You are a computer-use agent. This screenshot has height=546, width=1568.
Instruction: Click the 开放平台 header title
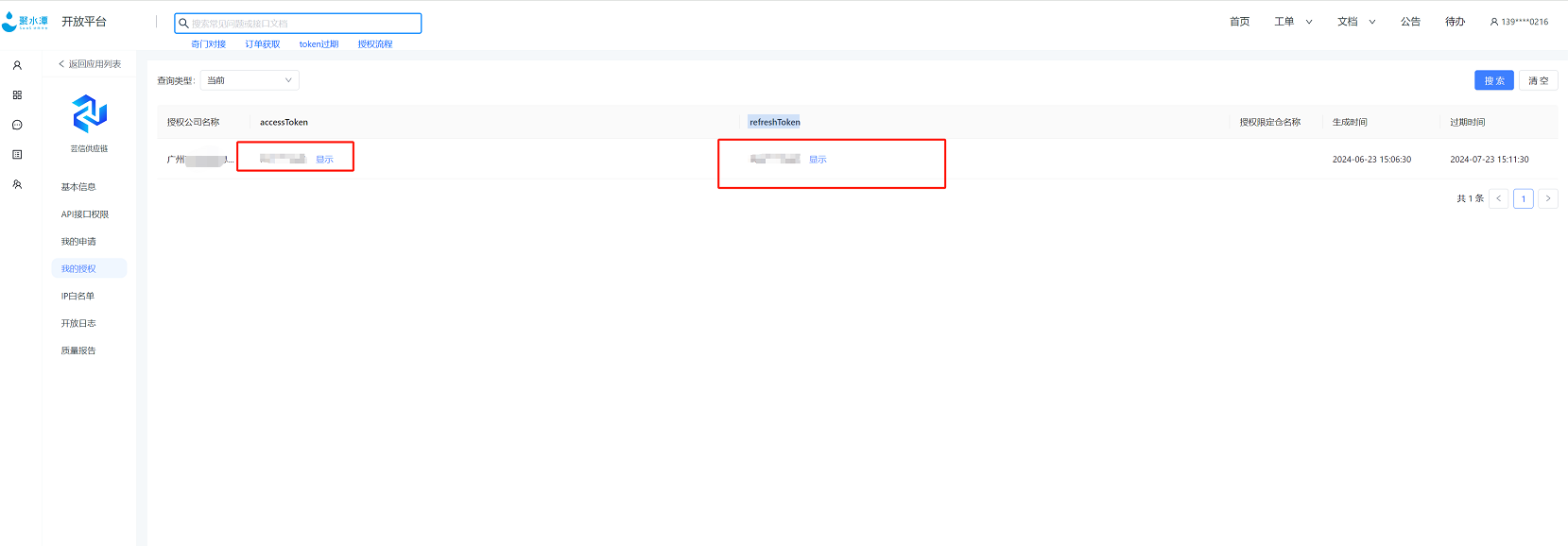84,22
